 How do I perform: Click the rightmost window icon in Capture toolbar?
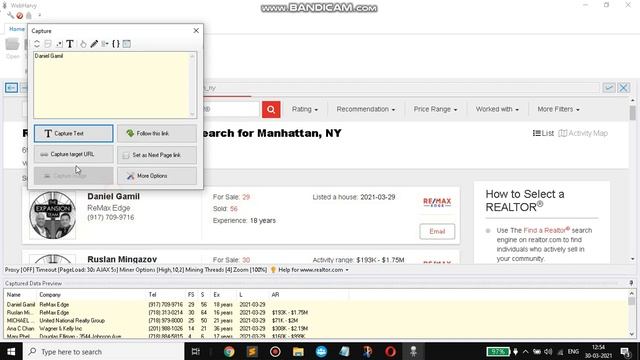coord(127,44)
